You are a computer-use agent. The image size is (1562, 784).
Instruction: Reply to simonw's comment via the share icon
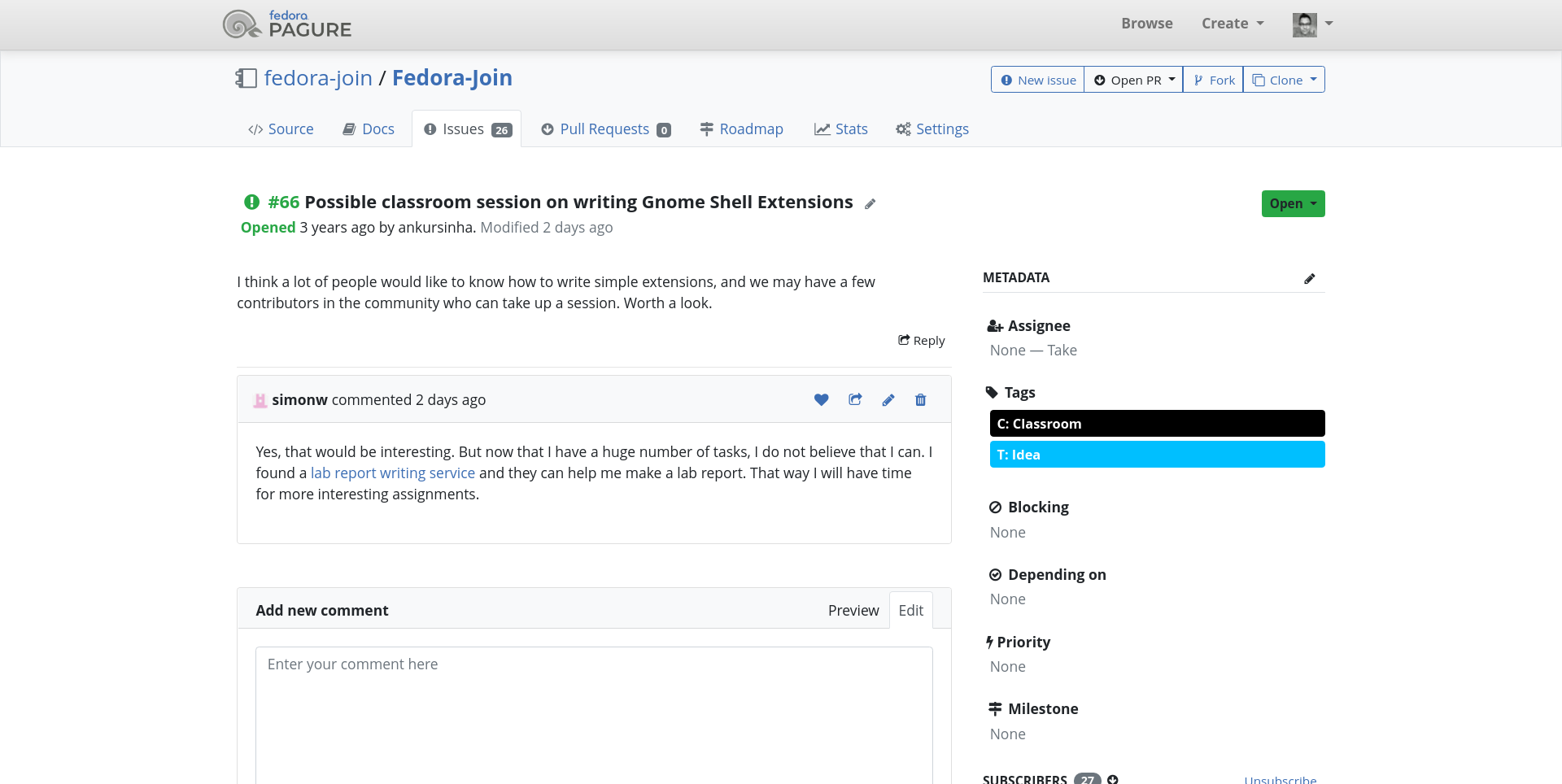coord(855,399)
